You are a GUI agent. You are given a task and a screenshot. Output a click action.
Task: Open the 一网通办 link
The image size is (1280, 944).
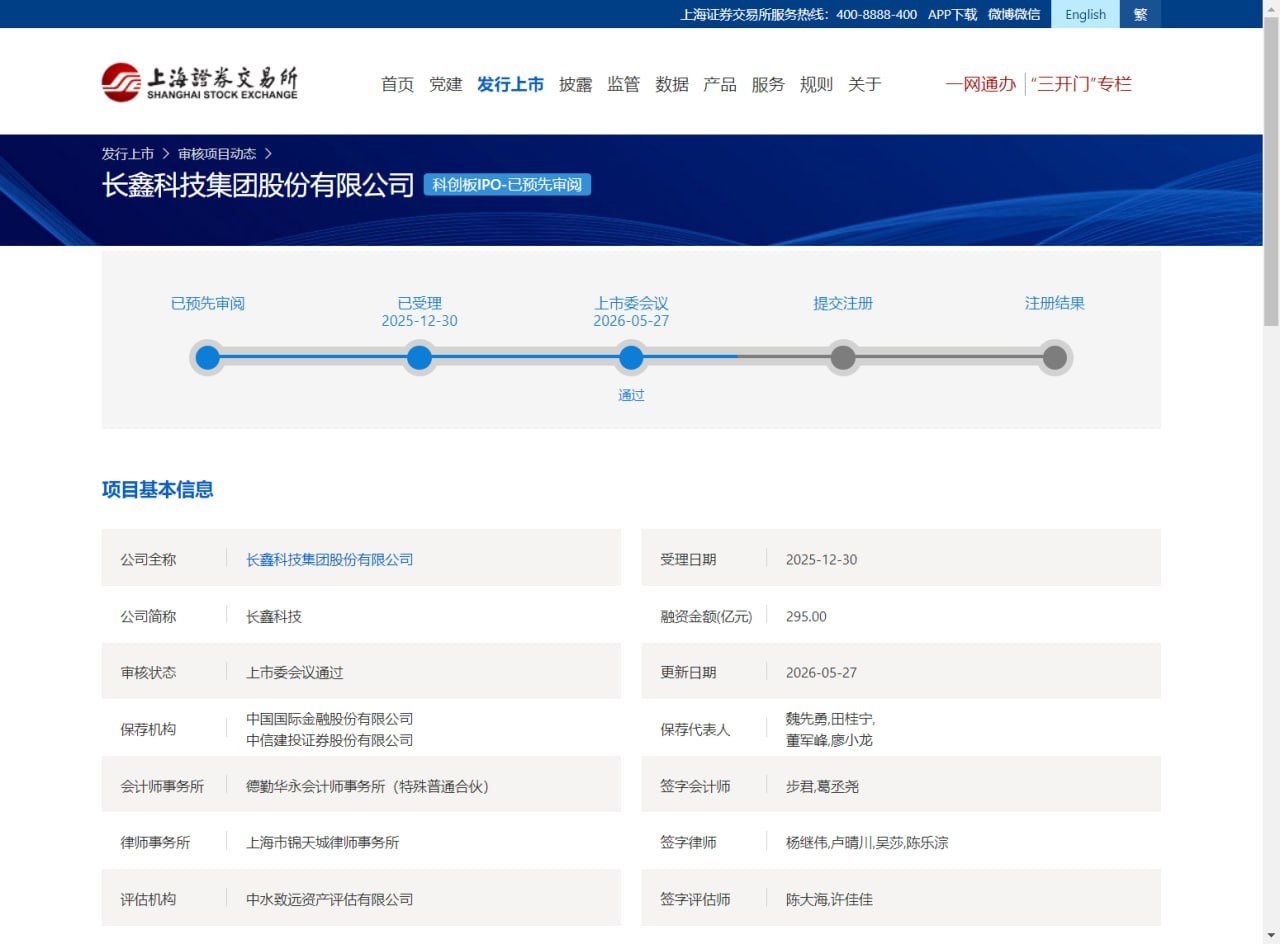980,85
